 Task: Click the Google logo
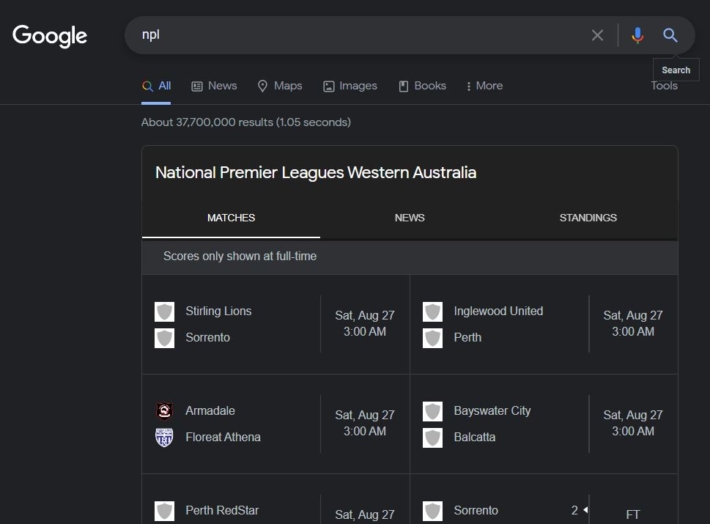(50, 36)
